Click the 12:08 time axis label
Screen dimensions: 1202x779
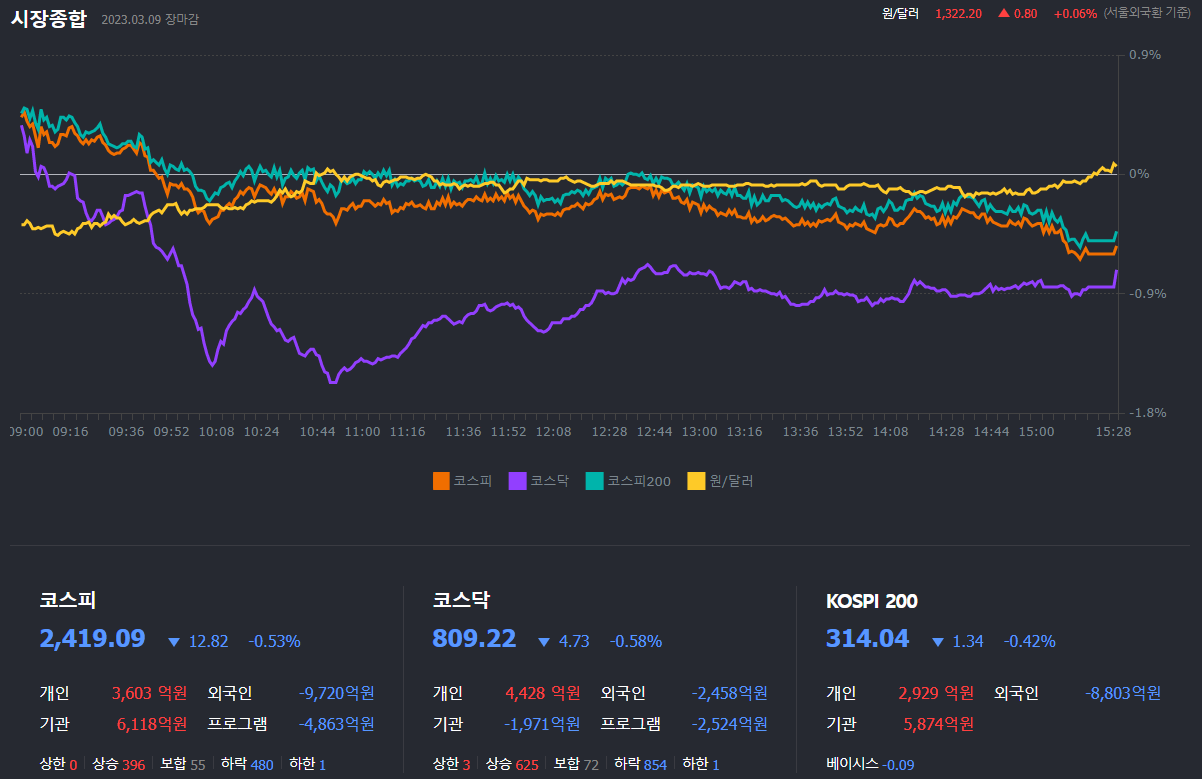(553, 431)
